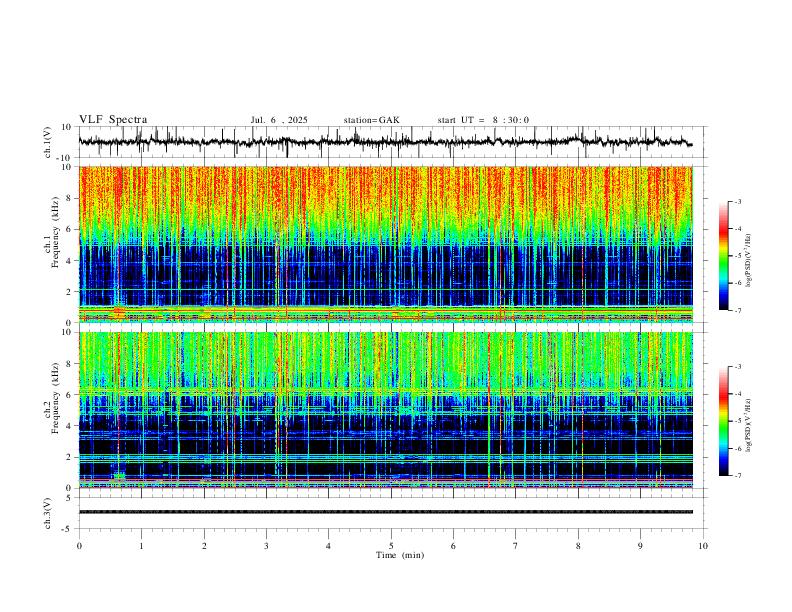792x612 pixels.
Task: Click the ch.2 spectrogram panel
Action: pos(386,410)
